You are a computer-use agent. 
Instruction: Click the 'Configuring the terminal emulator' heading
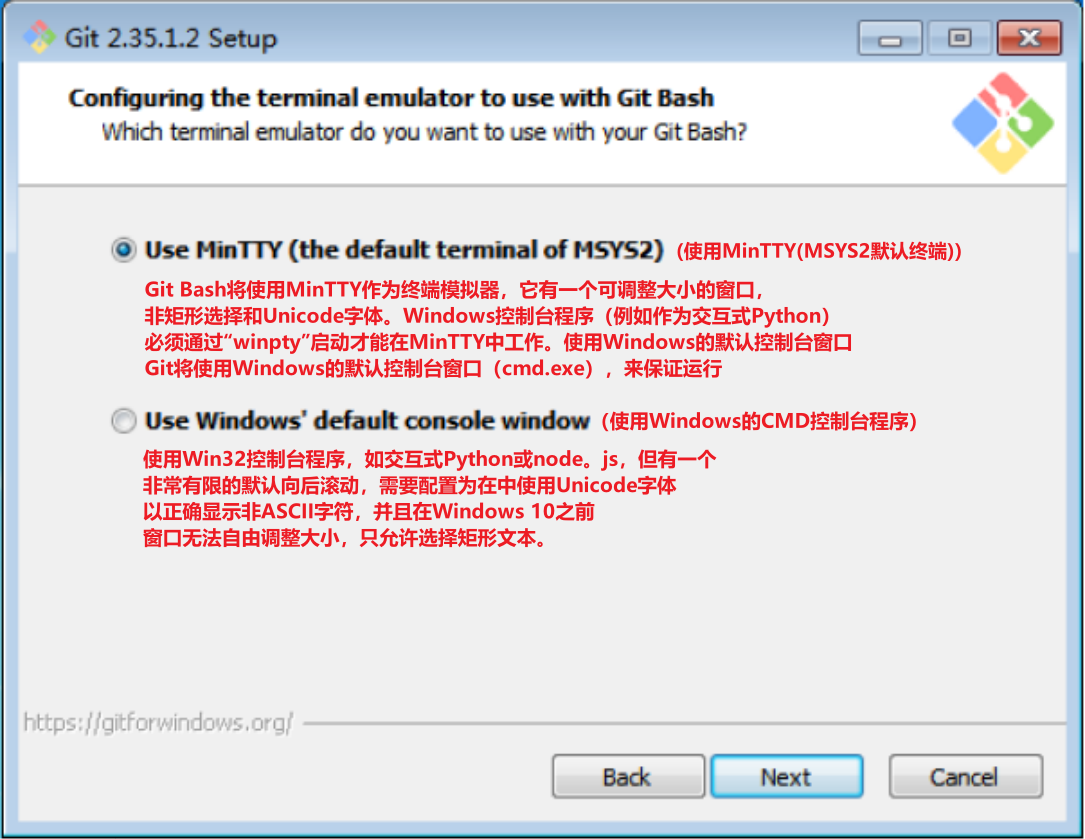391,98
